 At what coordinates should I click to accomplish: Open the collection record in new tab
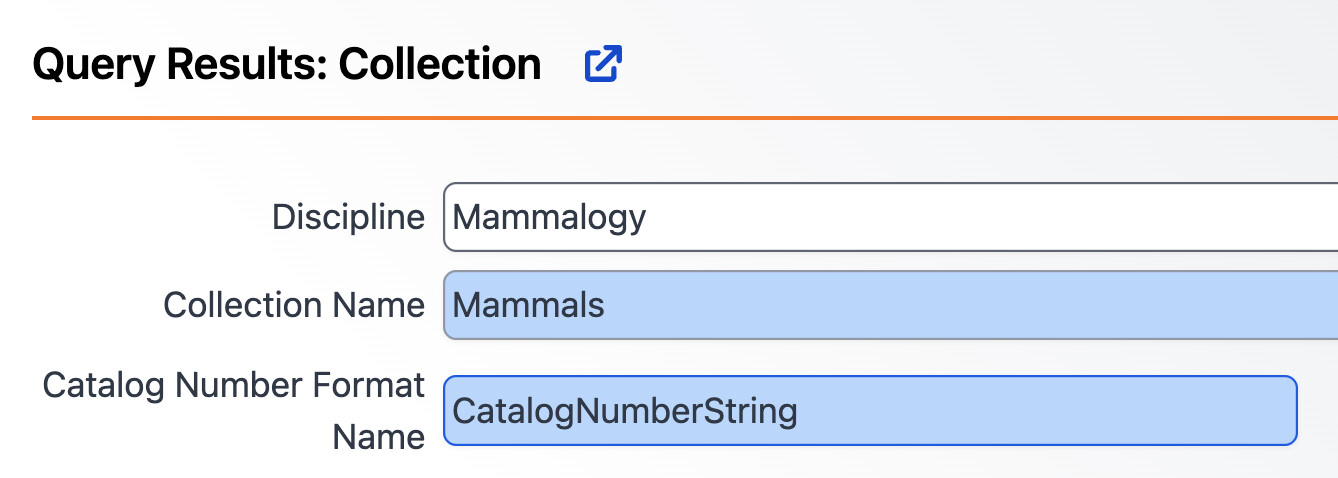603,65
